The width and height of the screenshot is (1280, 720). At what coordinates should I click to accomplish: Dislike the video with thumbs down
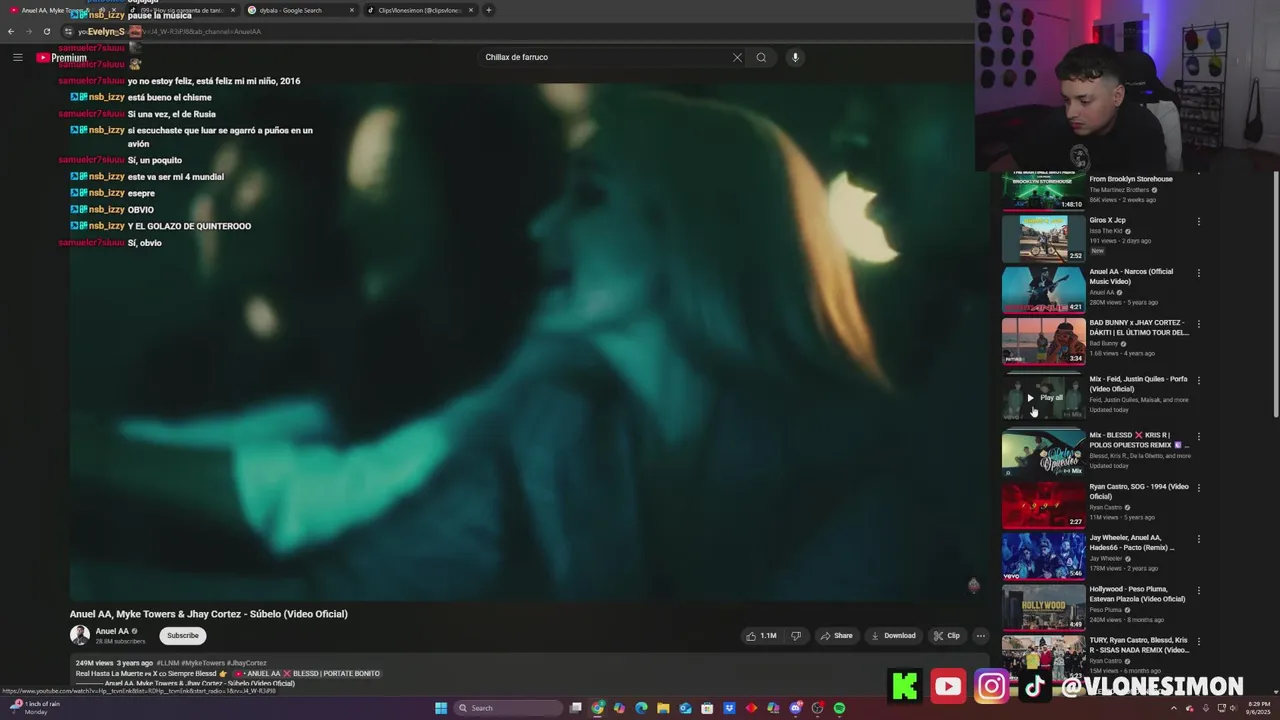click(x=796, y=636)
